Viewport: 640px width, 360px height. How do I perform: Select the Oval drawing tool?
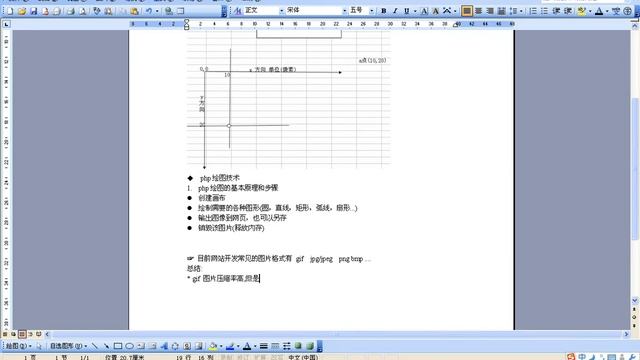[129, 346]
